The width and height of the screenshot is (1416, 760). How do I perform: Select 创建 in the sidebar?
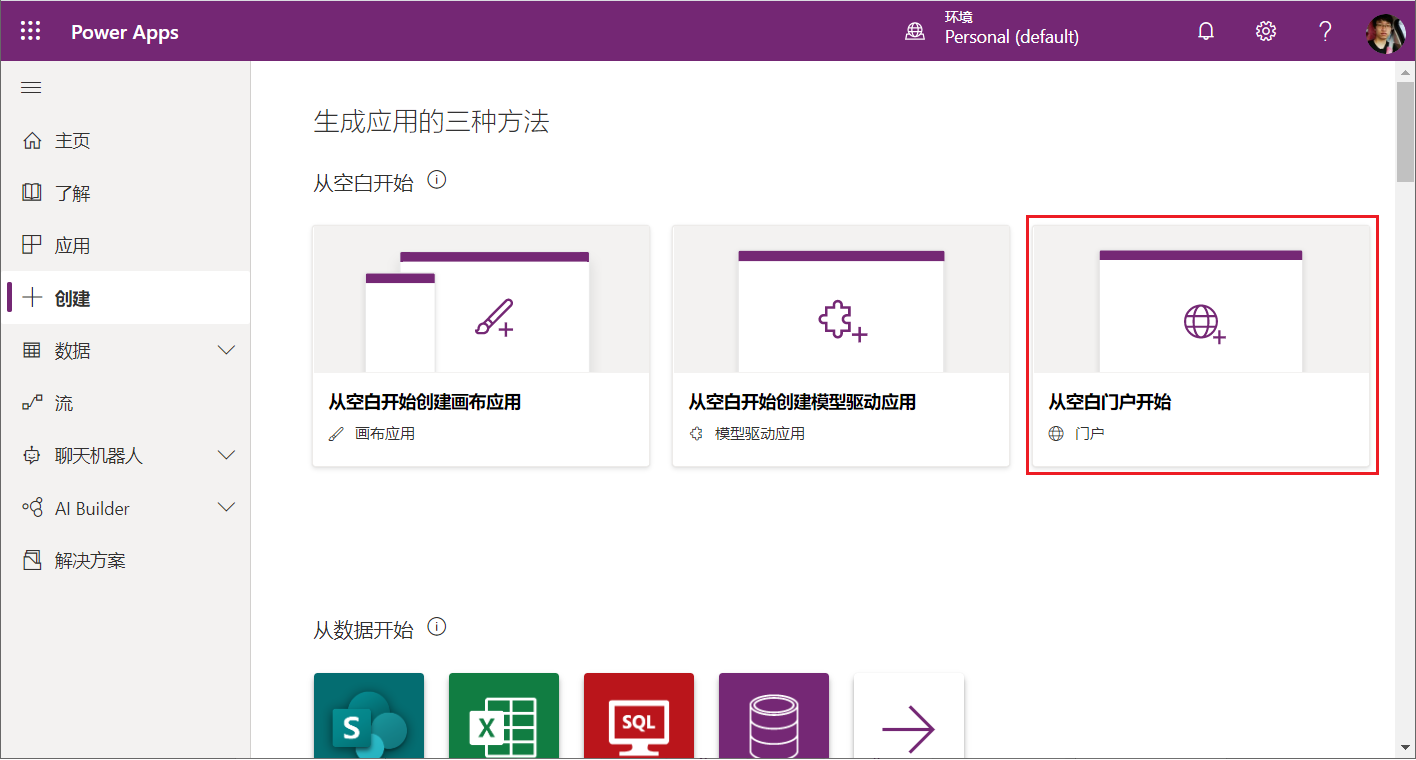coord(125,298)
